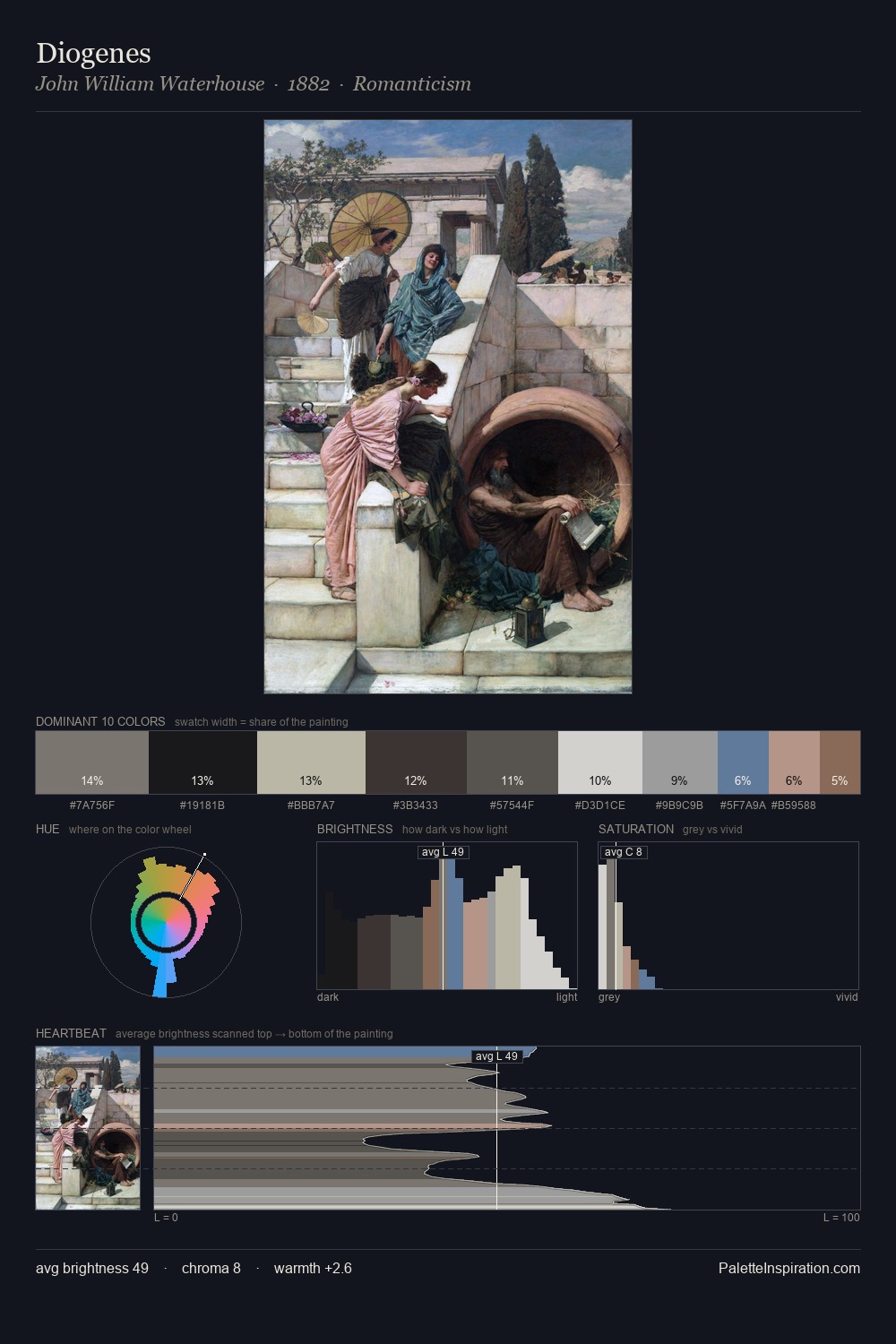Select the pink 6% swatch #B59588

tap(794, 762)
